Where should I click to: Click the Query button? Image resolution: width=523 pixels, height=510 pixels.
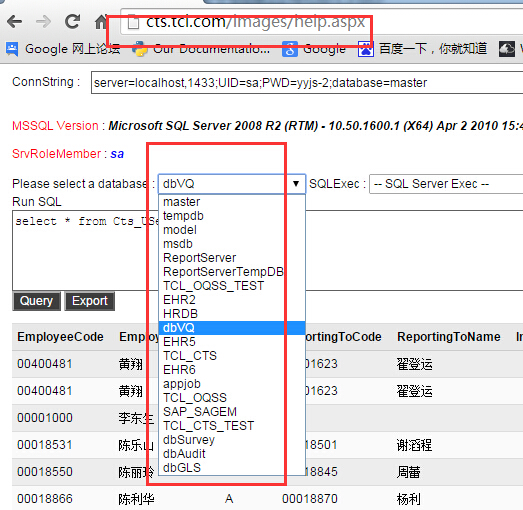click(36, 301)
